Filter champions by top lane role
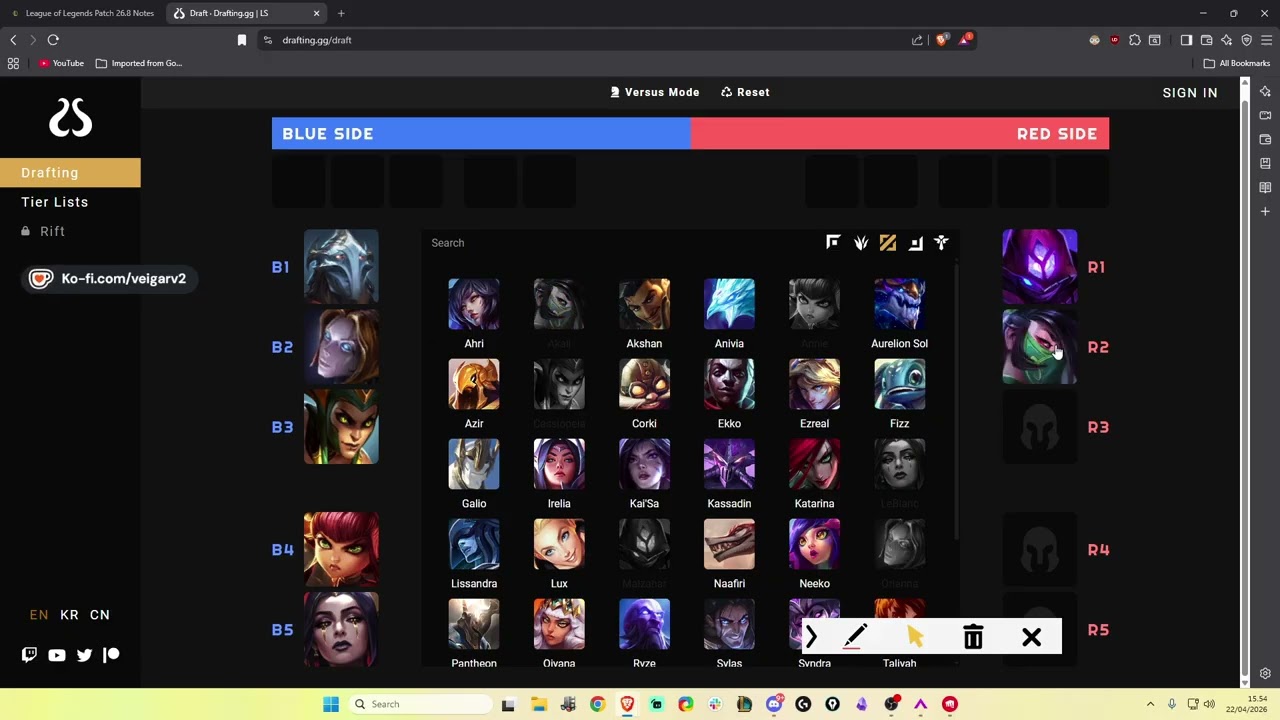The width and height of the screenshot is (1280, 720). (x=833, y=242)
